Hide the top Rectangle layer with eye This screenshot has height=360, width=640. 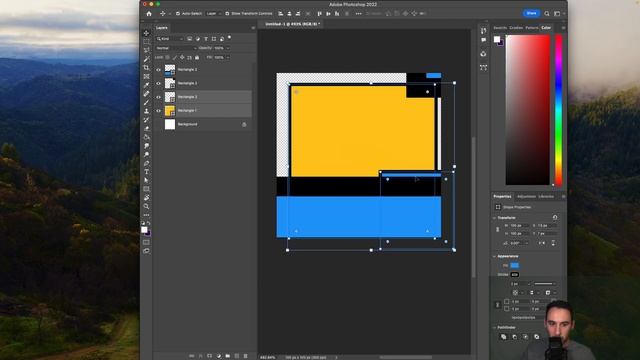click(x=158, y=70)
